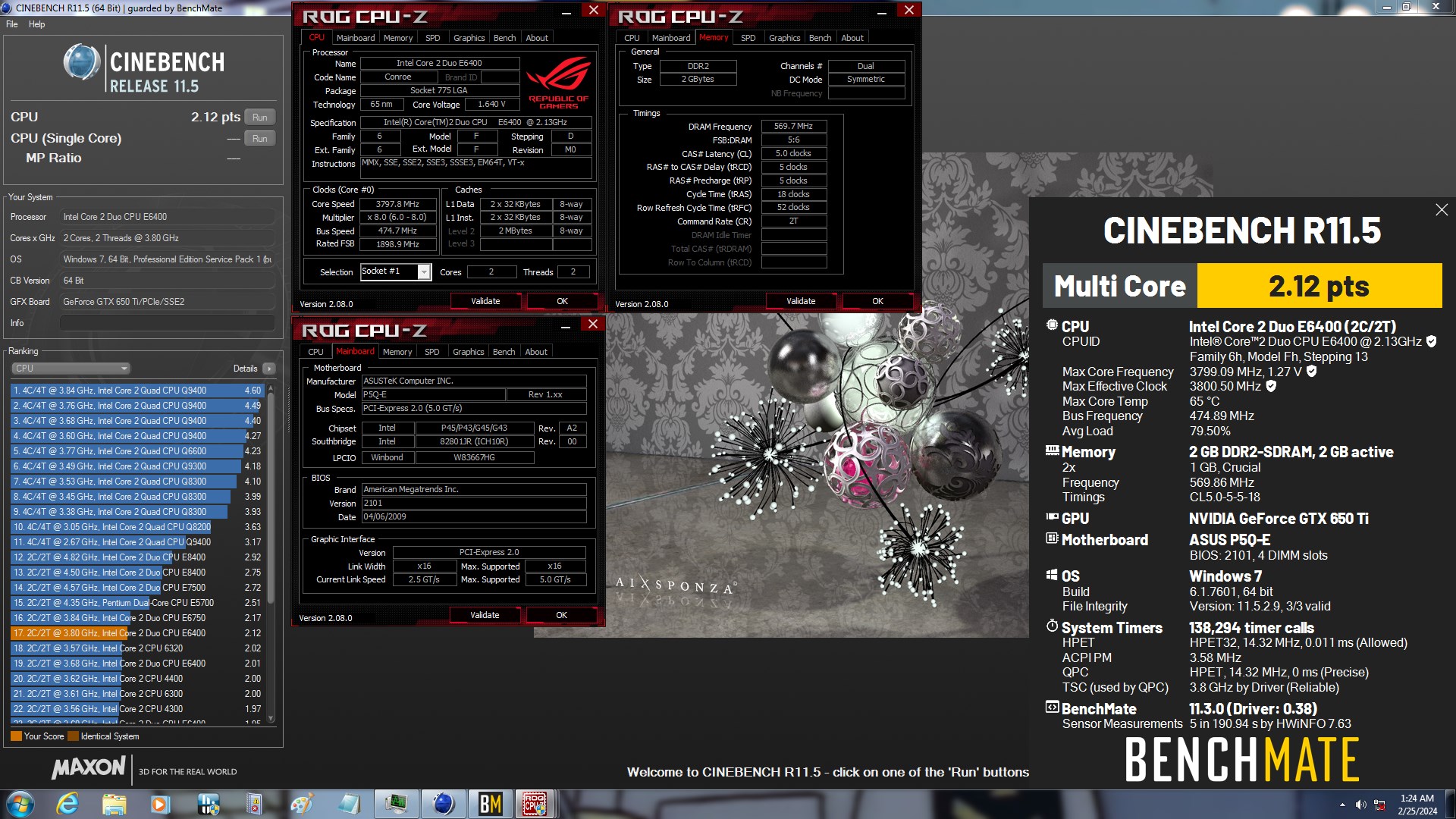Viewport: 1456px width, 819px height.
Task: Open the File menu in Cinebench
Action: click(12, 24)
